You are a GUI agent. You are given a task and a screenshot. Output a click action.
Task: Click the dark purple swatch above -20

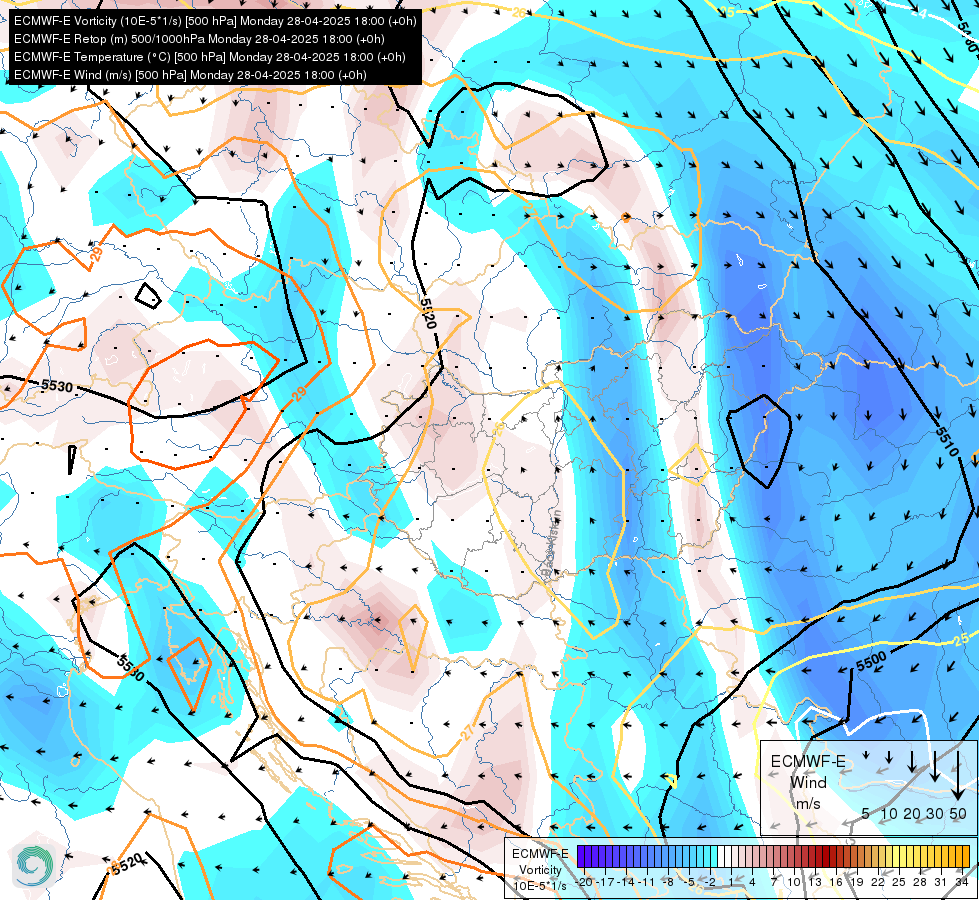581,856
